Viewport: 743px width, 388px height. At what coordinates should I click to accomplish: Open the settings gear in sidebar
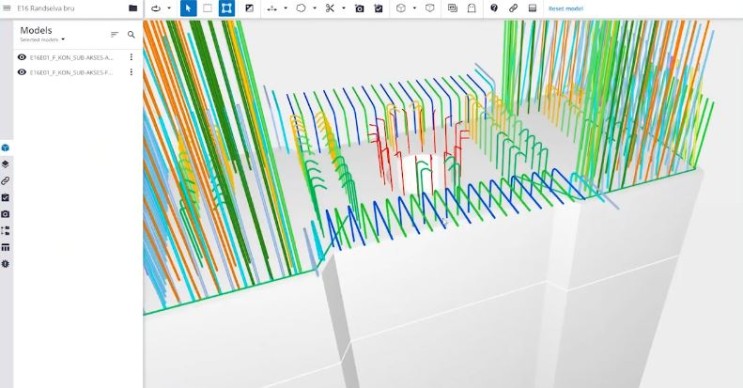pos(5,264)
